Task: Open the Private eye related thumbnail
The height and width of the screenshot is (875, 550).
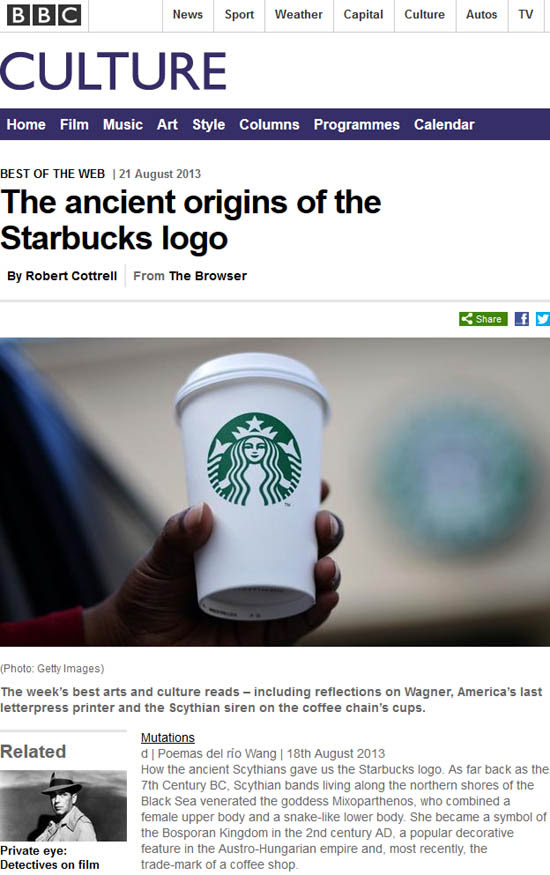Action: pyautogui.click(x=63, y=805)
